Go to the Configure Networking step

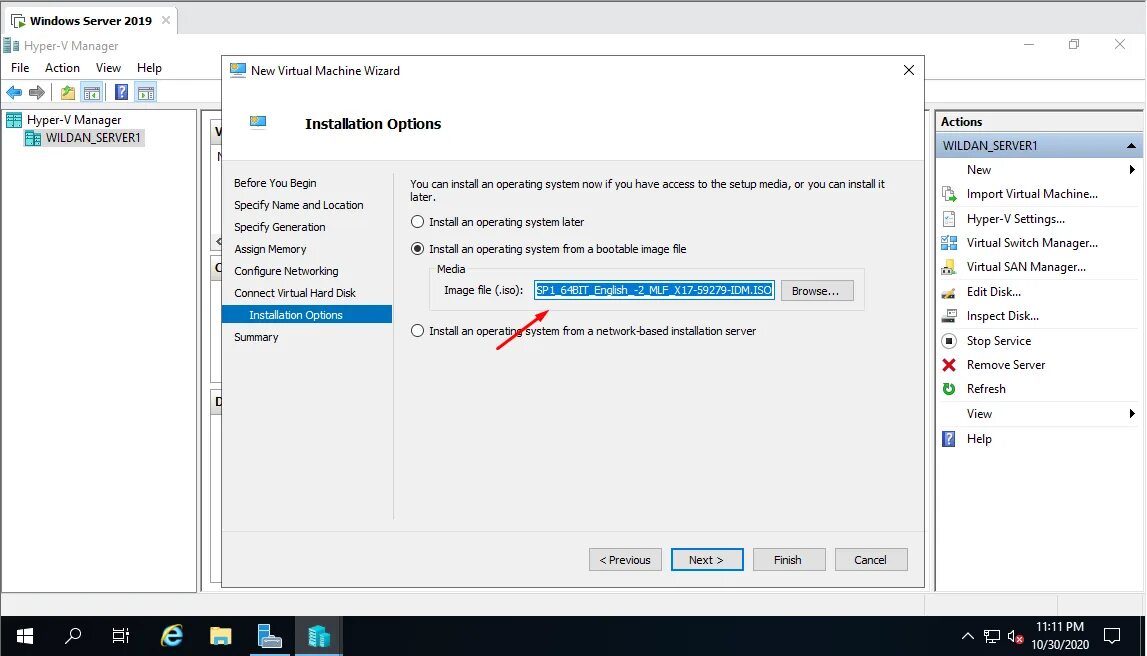(x=286, y=271)
